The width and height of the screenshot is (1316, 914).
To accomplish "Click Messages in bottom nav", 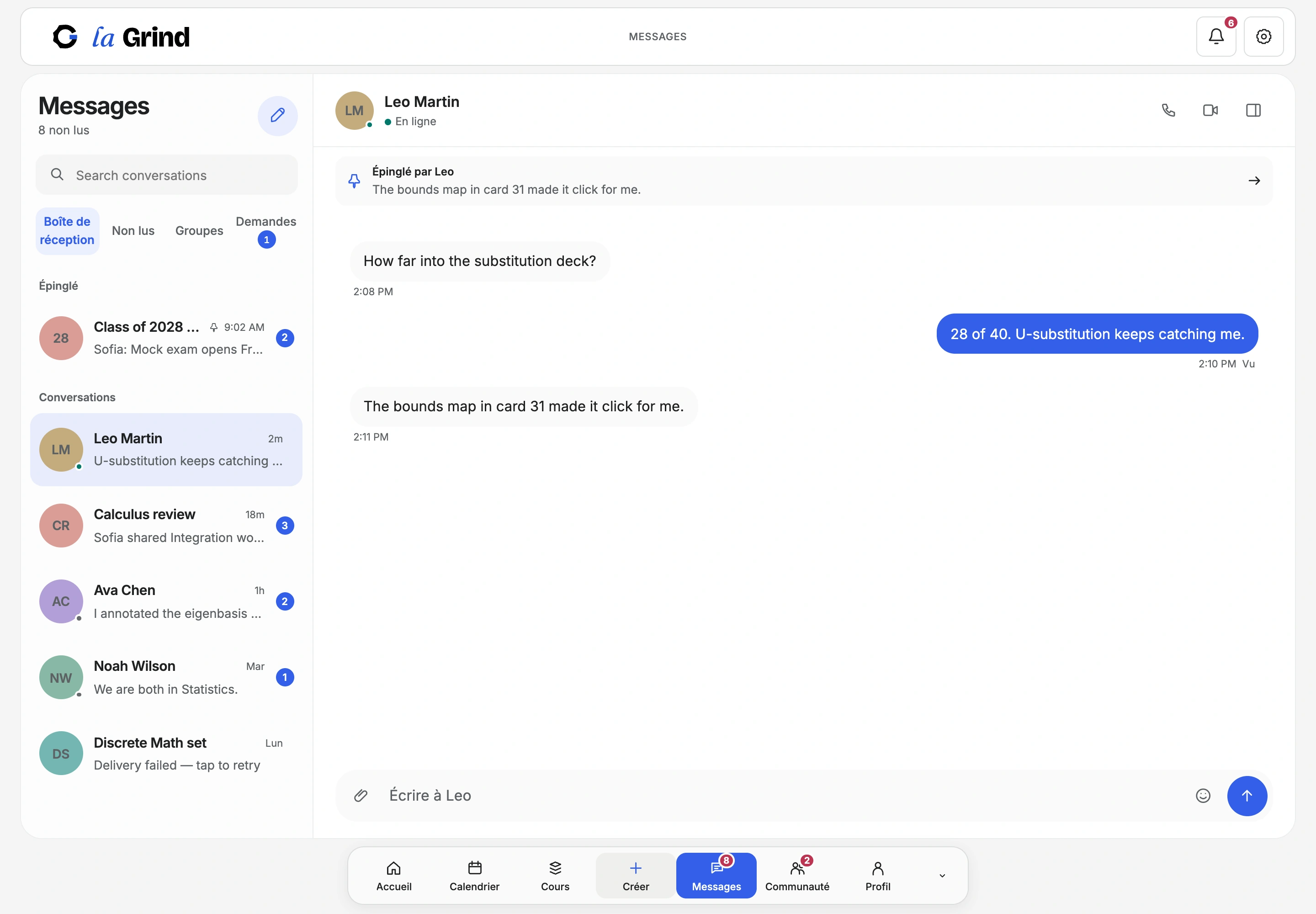I will click(716, 876).
